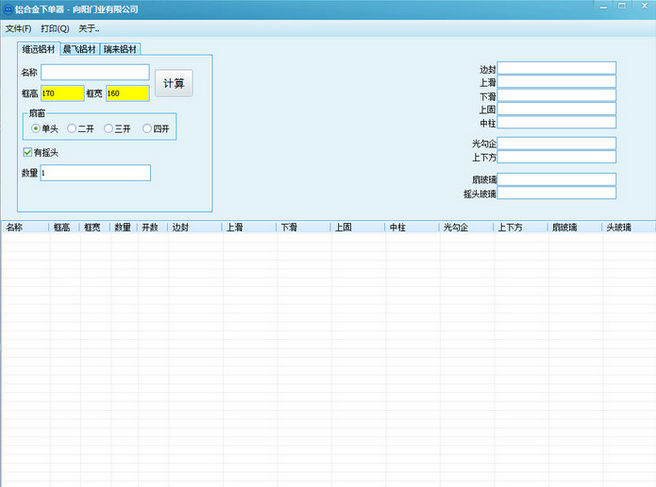Uncheck the 有摇头 checkbox
This screenshot has height=487, width=656.
[27, 153]
